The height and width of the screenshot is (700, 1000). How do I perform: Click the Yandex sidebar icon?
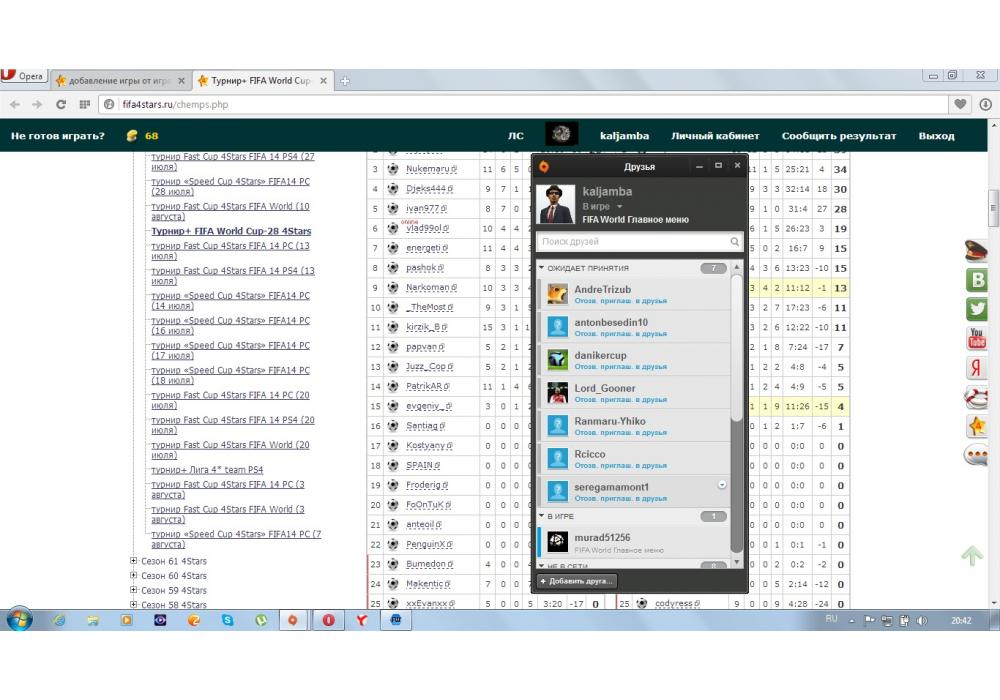976,368
